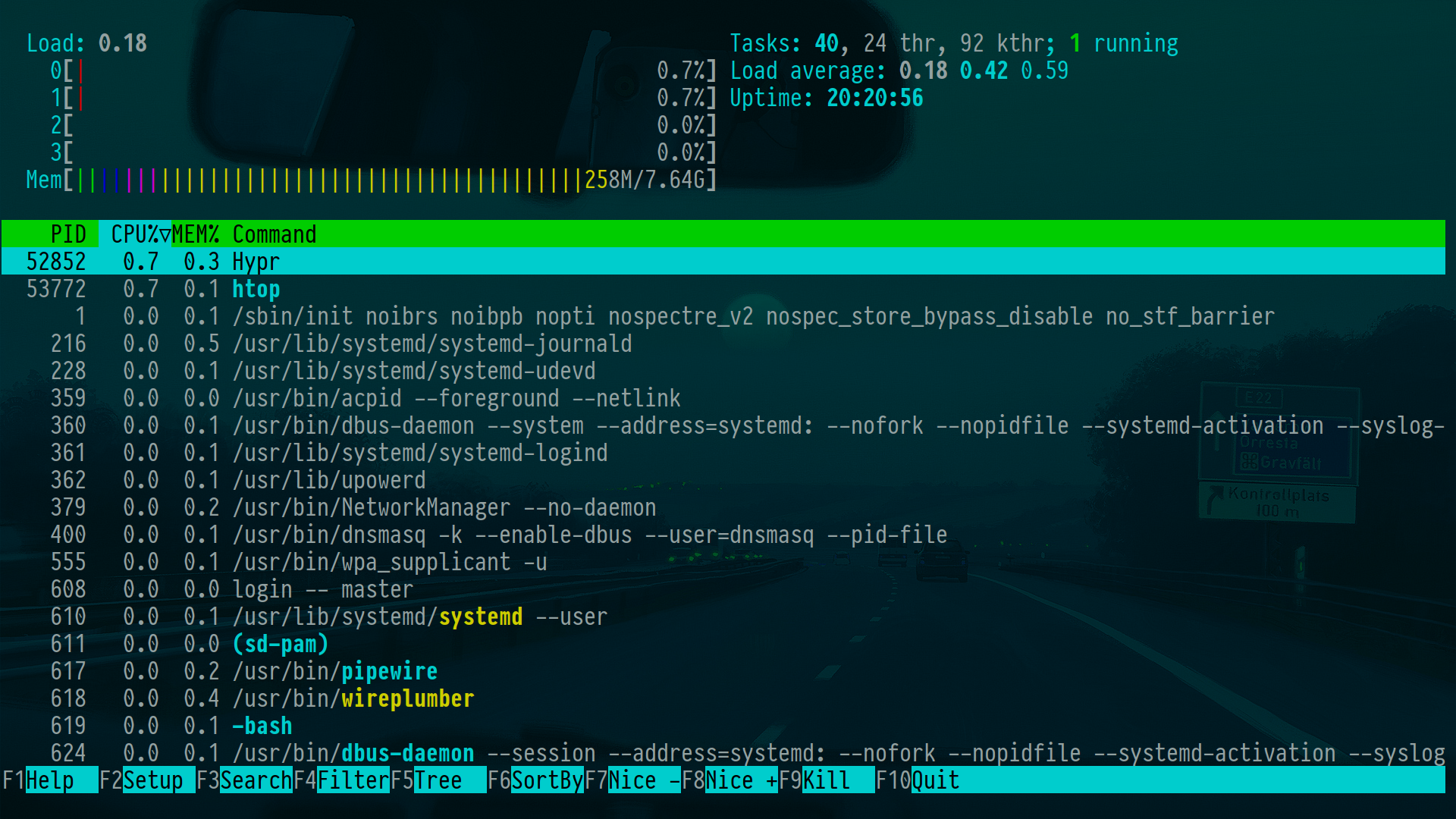Open the F6 SortBy menu
1456x819 pixels.
(x=535, y=780)
